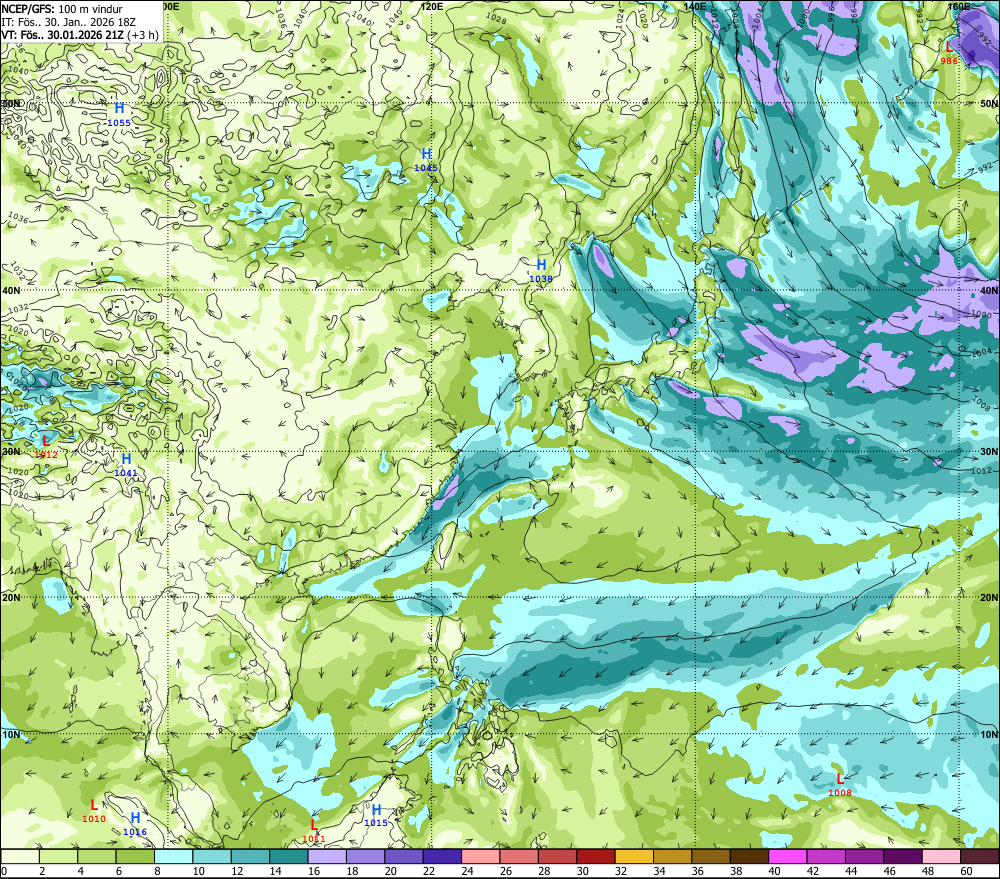The width and height of the screenshot is (1000, 879).
Task: Click the L 1008 low pressure marker
Action: [840, 785]
